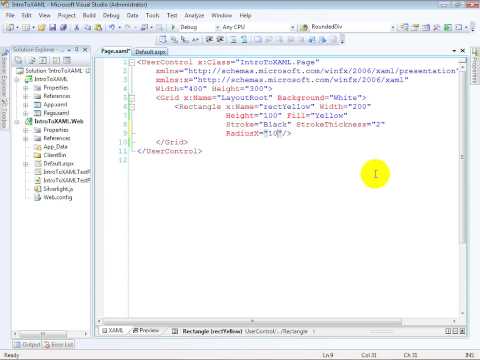480x360 pixels.
Task: Click the Save All icon
Action: point(63,27)
